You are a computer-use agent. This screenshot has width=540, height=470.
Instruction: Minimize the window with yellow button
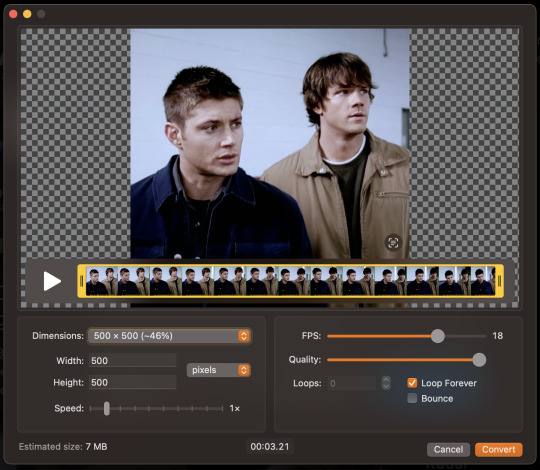click(x=27, y=14)
